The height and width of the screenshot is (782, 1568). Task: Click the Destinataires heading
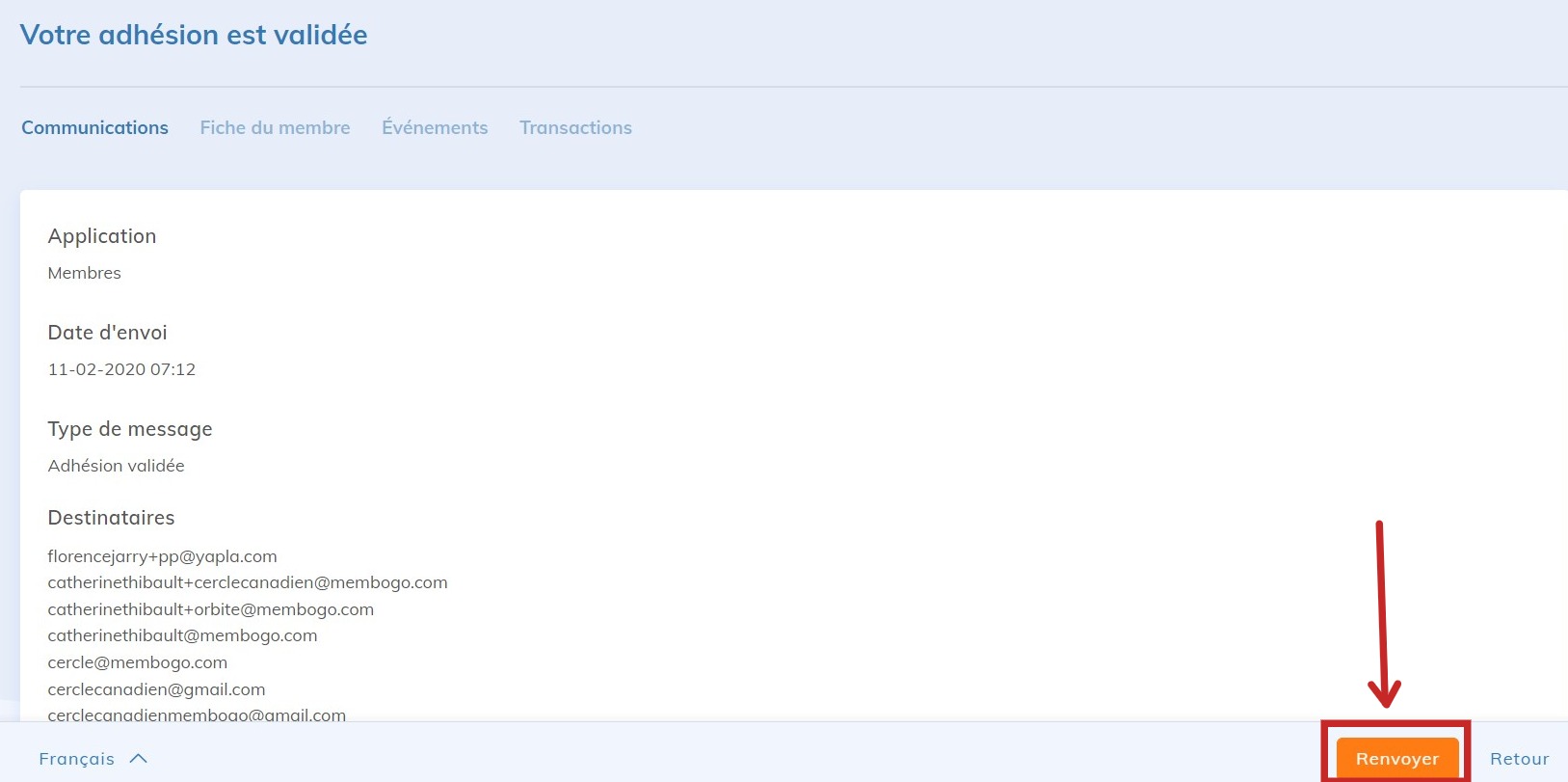[111, 518]
